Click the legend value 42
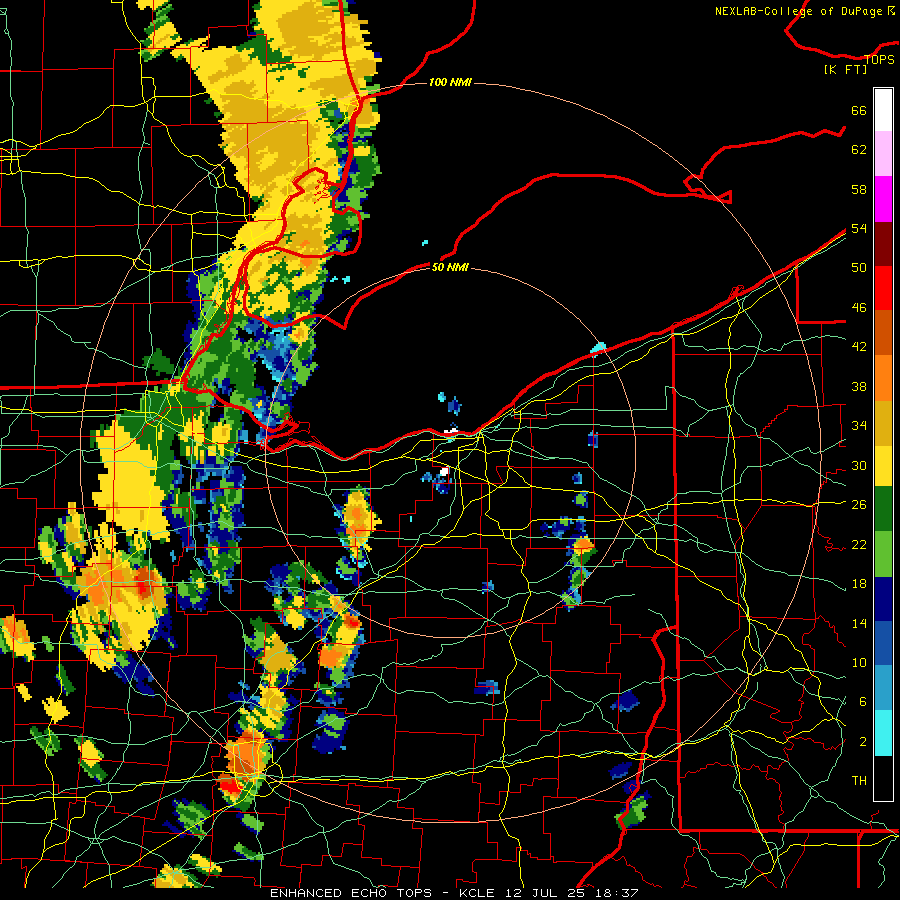 859,347
